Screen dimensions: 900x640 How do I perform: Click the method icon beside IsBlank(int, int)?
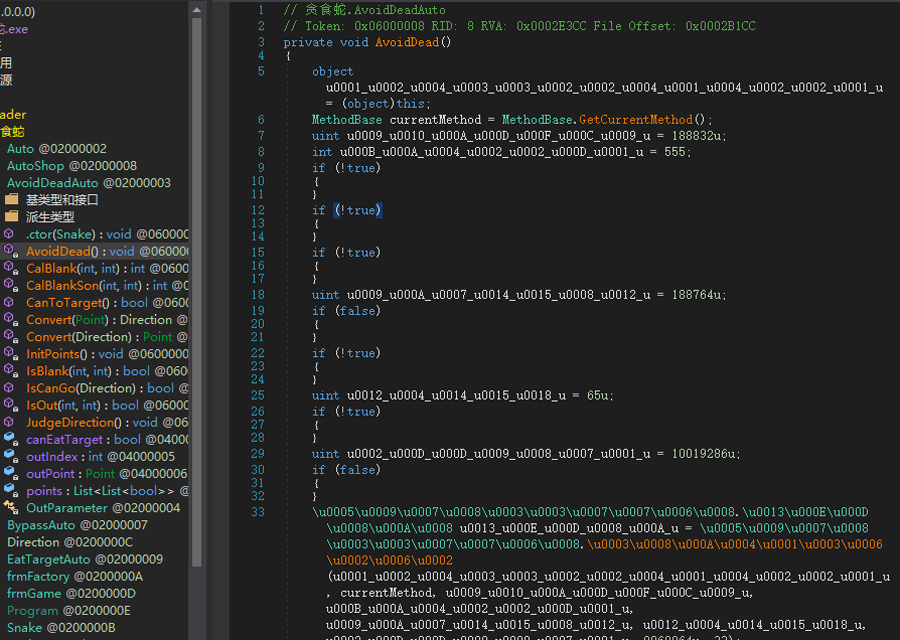pyautogui.click(x=10, y=371)
